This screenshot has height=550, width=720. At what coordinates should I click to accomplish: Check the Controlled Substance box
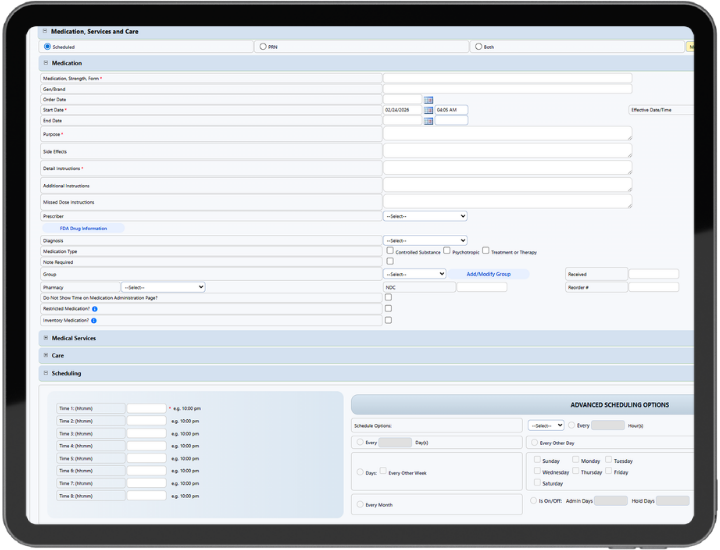click(390, 251)
